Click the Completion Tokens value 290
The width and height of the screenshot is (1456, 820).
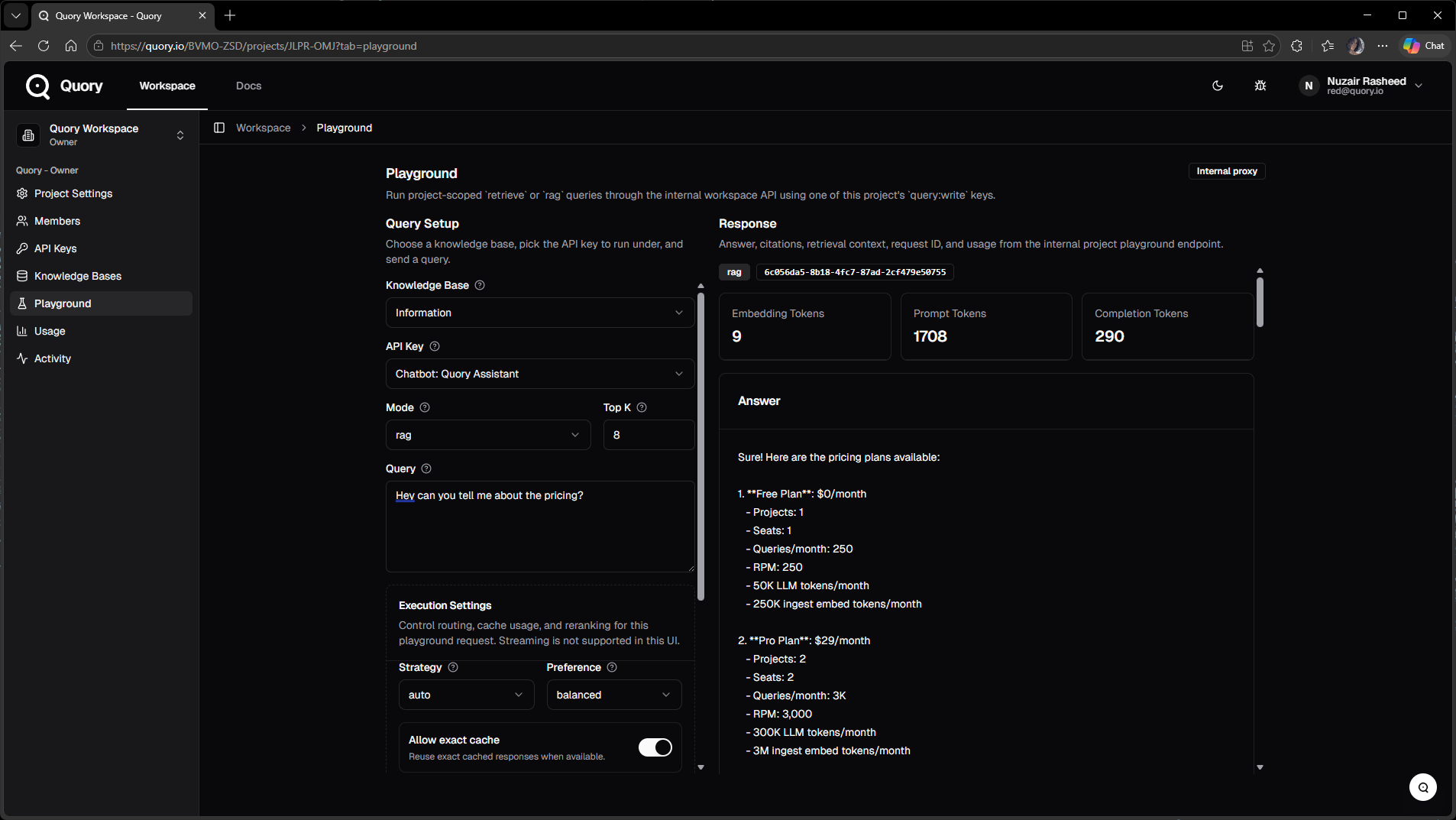pos(1109,336)
